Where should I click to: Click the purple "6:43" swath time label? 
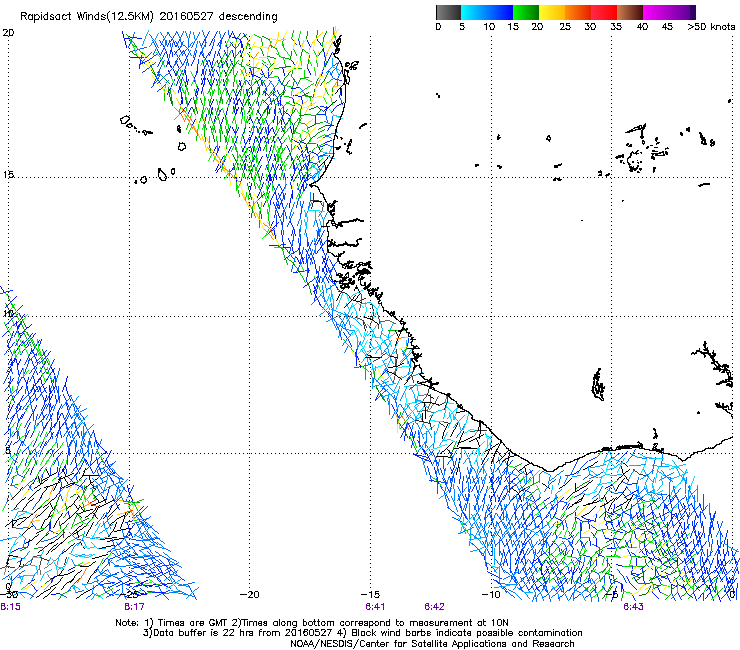coord(633,607)
